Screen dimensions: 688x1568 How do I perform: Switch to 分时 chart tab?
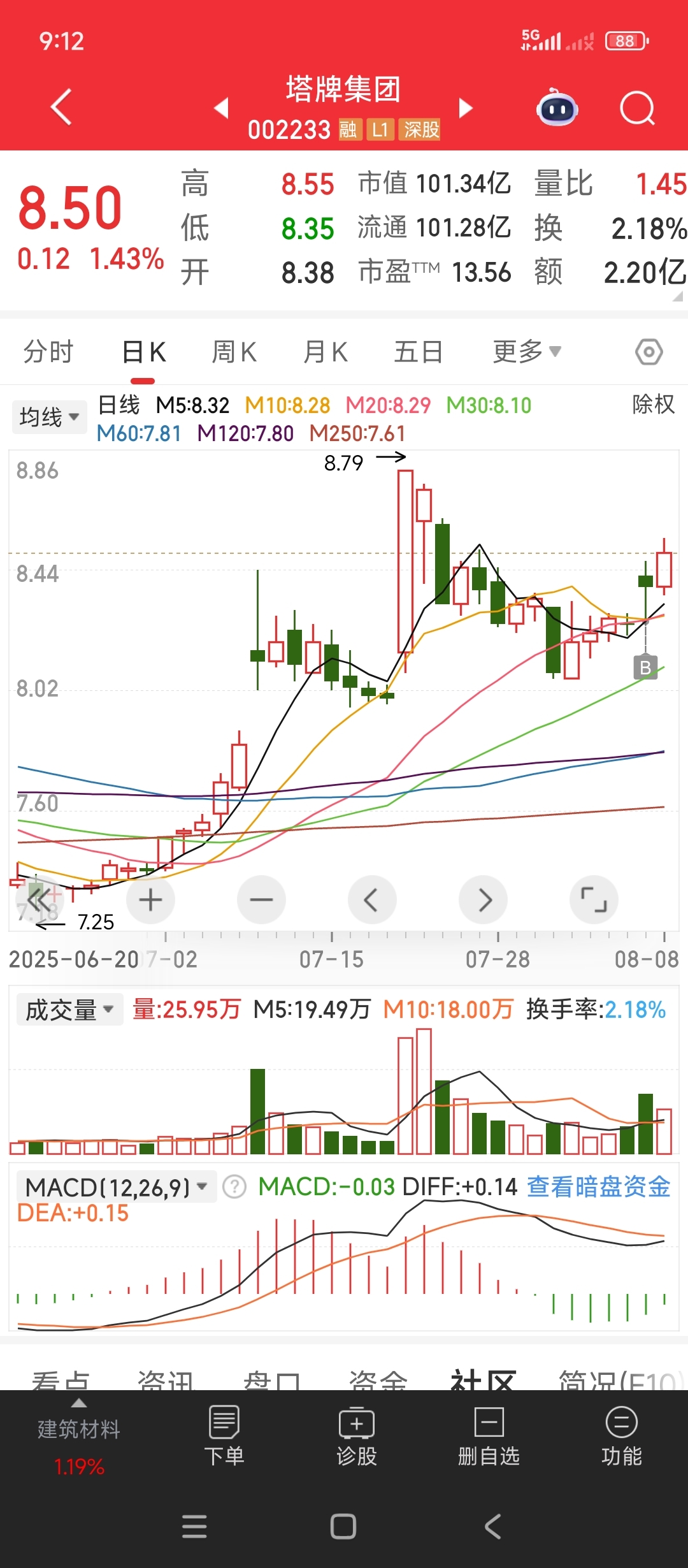[x=48, y=352]
